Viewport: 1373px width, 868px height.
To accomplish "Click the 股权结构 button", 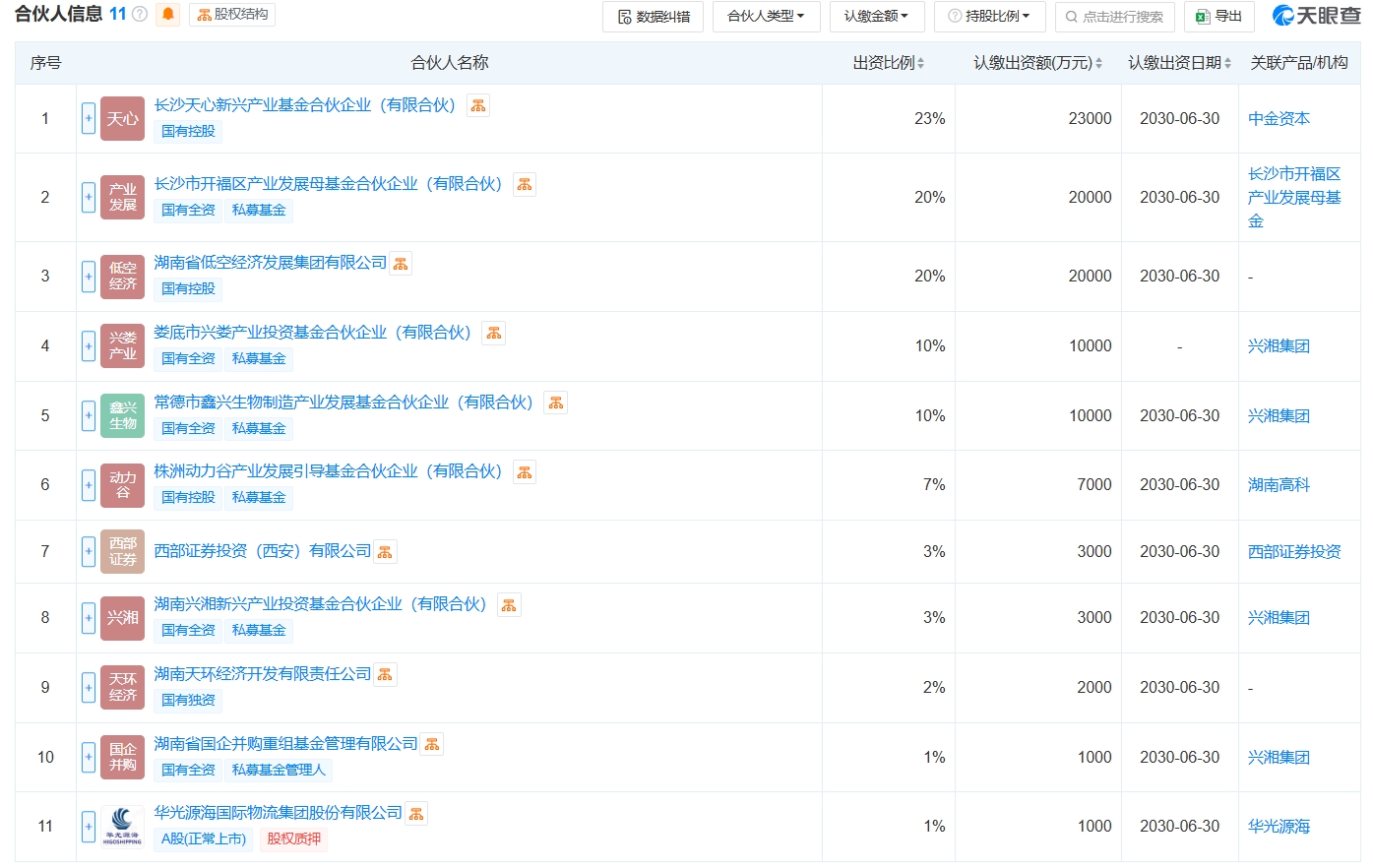I will [x=232, y=15].
